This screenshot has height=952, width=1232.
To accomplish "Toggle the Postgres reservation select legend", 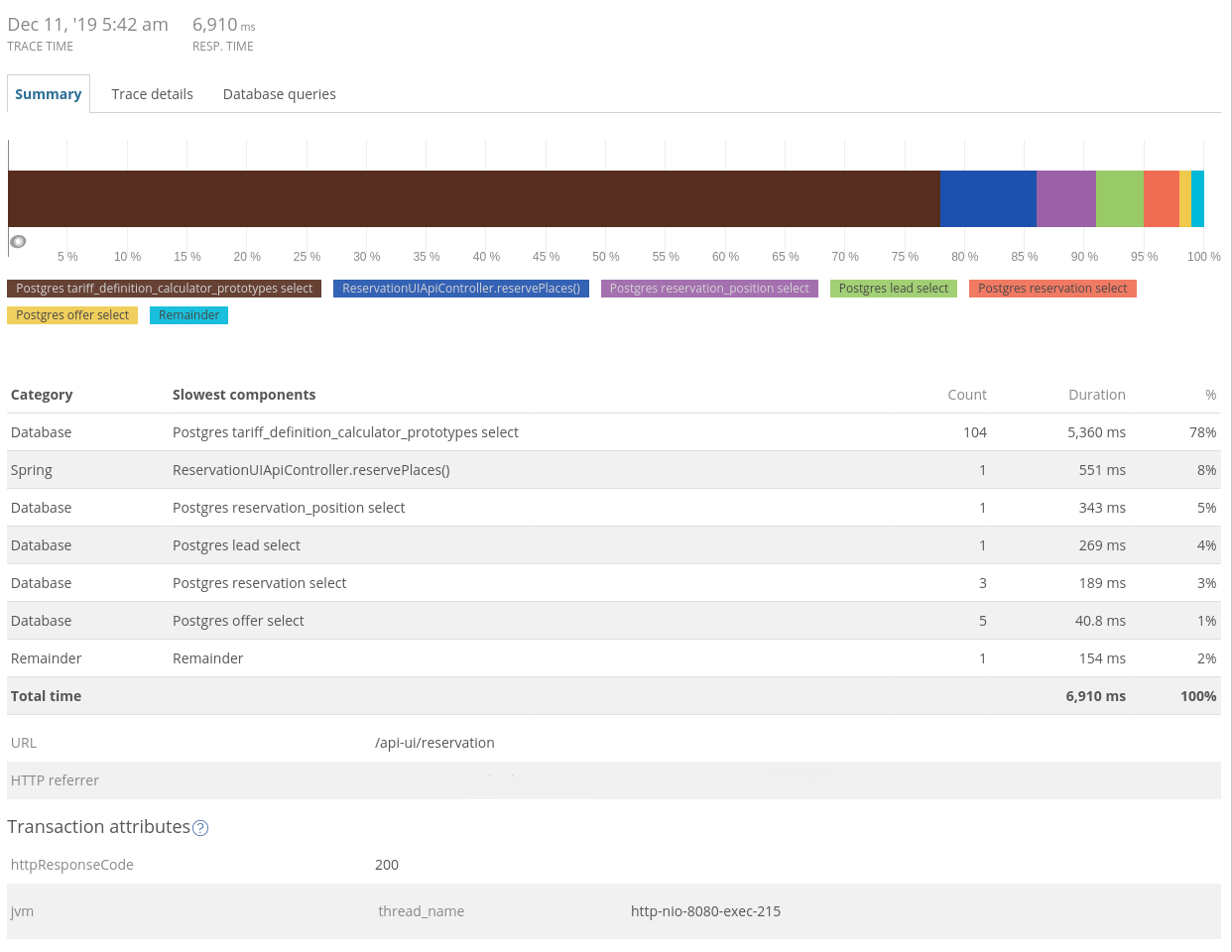I will click(1052, 289).
